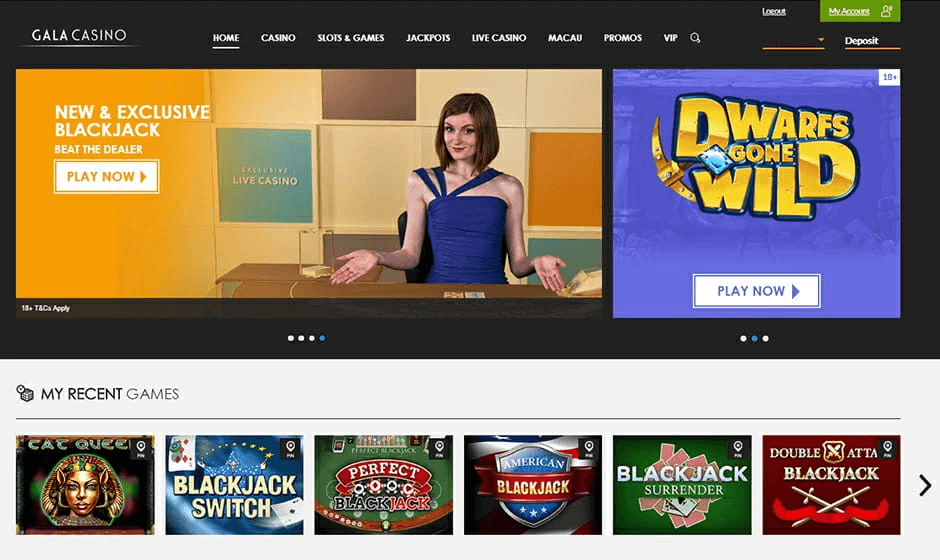Pin the Blackjack Surrender game
Image resolution: width=940 pixels, height=560 pixels.
click(738, 447)
